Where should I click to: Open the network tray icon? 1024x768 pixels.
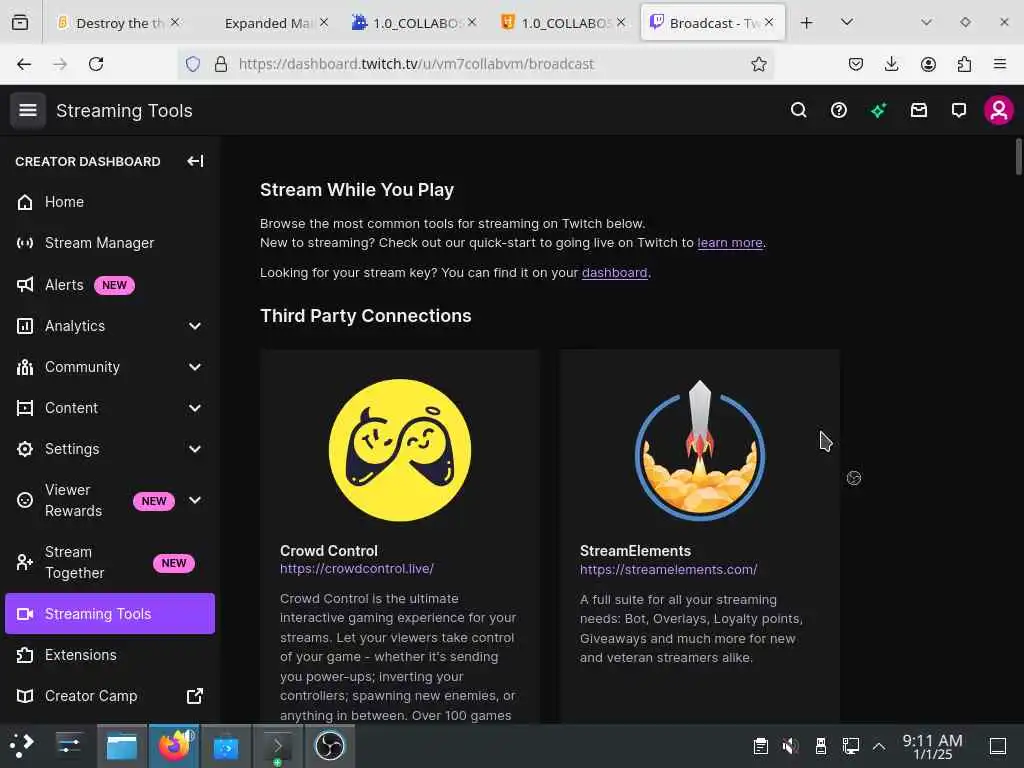pyautogui.click(x=850, y=745)
